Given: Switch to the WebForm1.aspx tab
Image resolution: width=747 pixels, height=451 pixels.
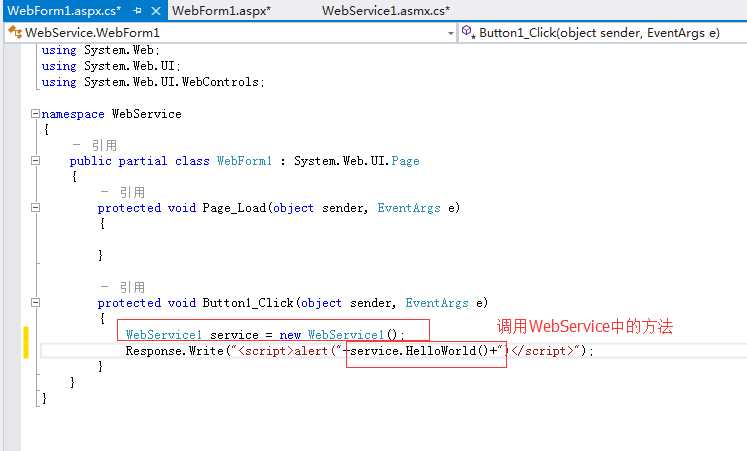Looking at the screenshot, I should pos(222,10).
